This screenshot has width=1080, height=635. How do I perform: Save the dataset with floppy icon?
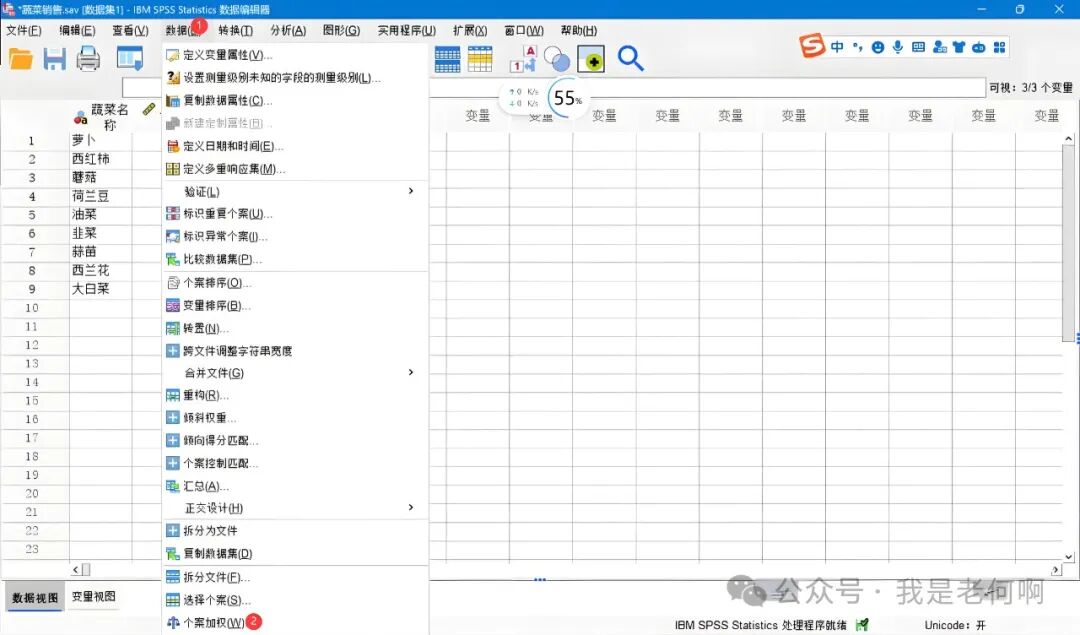(54, 59)
